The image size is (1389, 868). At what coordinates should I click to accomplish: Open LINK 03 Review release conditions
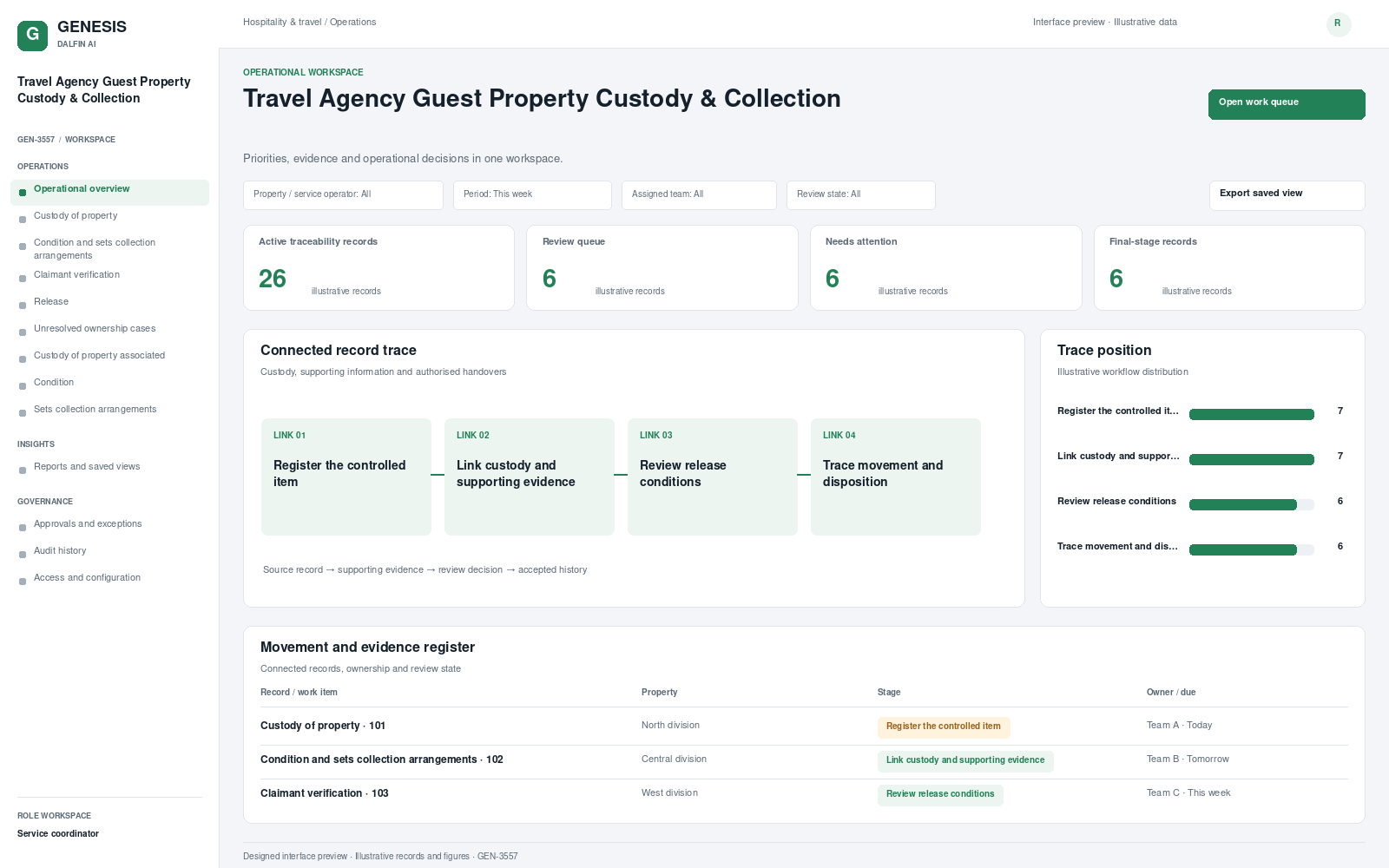point(713,477)
